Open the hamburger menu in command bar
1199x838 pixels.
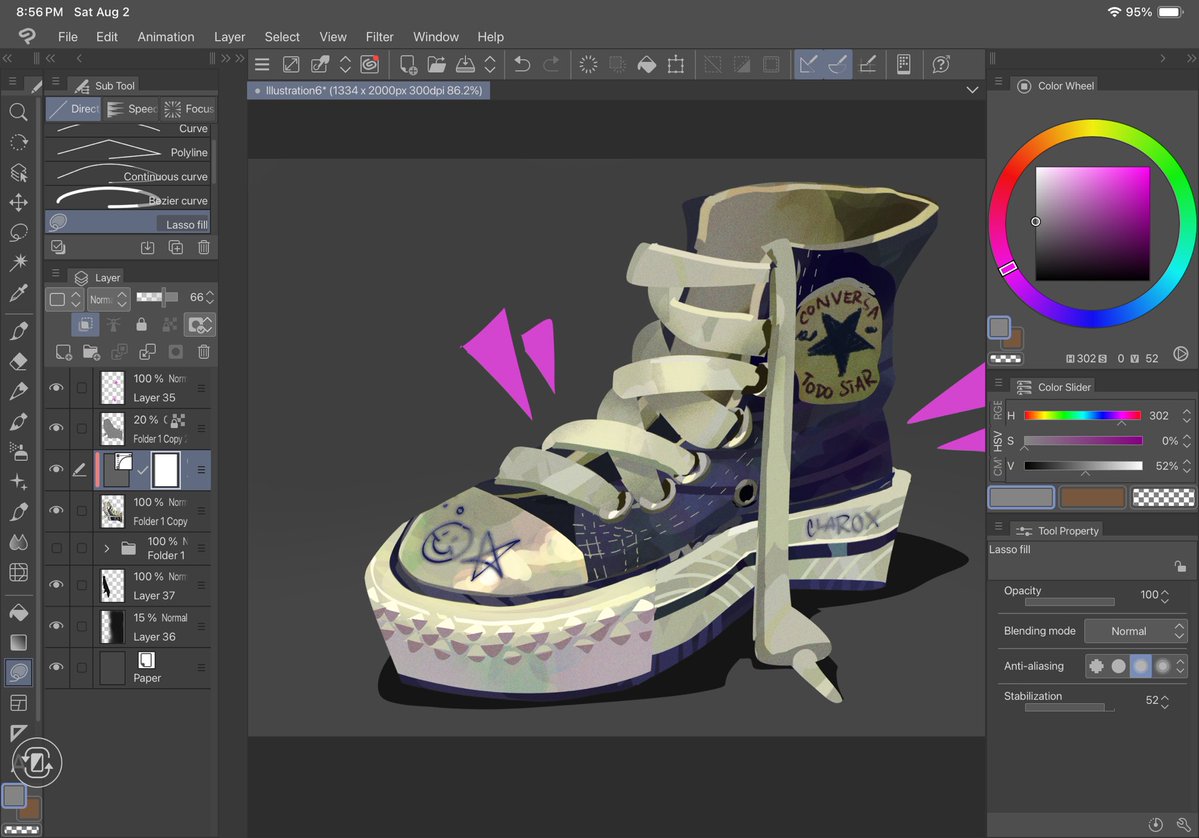pyautogui.click(x=262, y=65)
